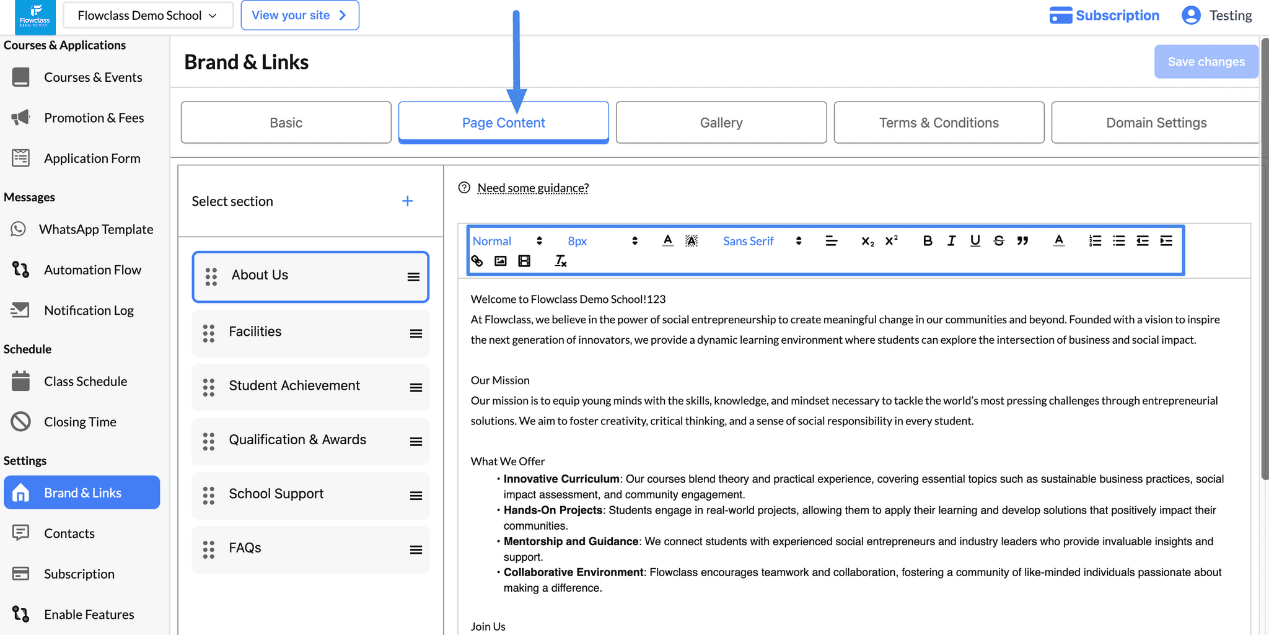Grab the drag handle for Facilities
Viewport: 1269px width, 635px height.
[x=209, y=333]
